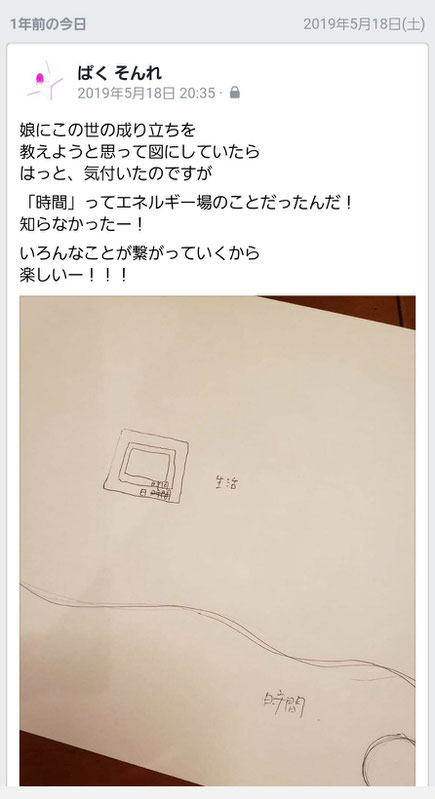Open the profile avatar of ぱく そんれ

coord(45,81)
